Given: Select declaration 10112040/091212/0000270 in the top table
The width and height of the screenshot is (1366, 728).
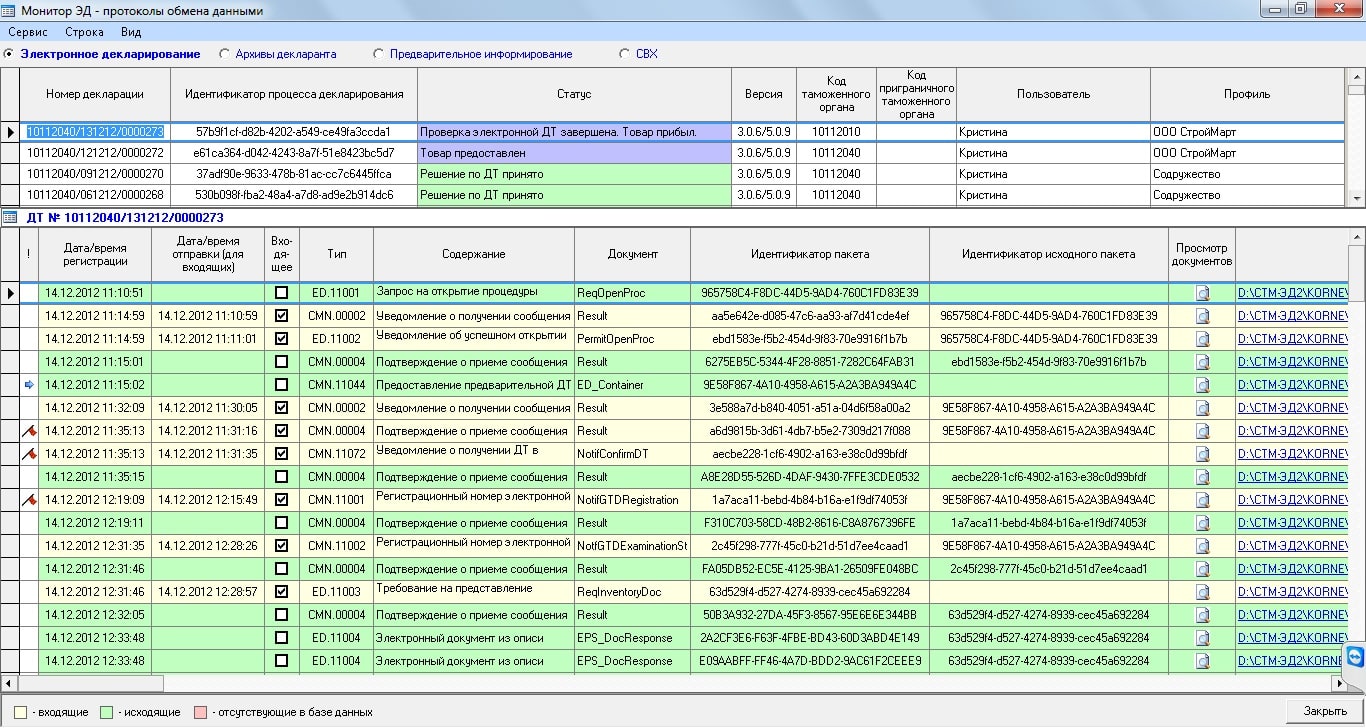Looking at the screenshot, I should 95,174.
